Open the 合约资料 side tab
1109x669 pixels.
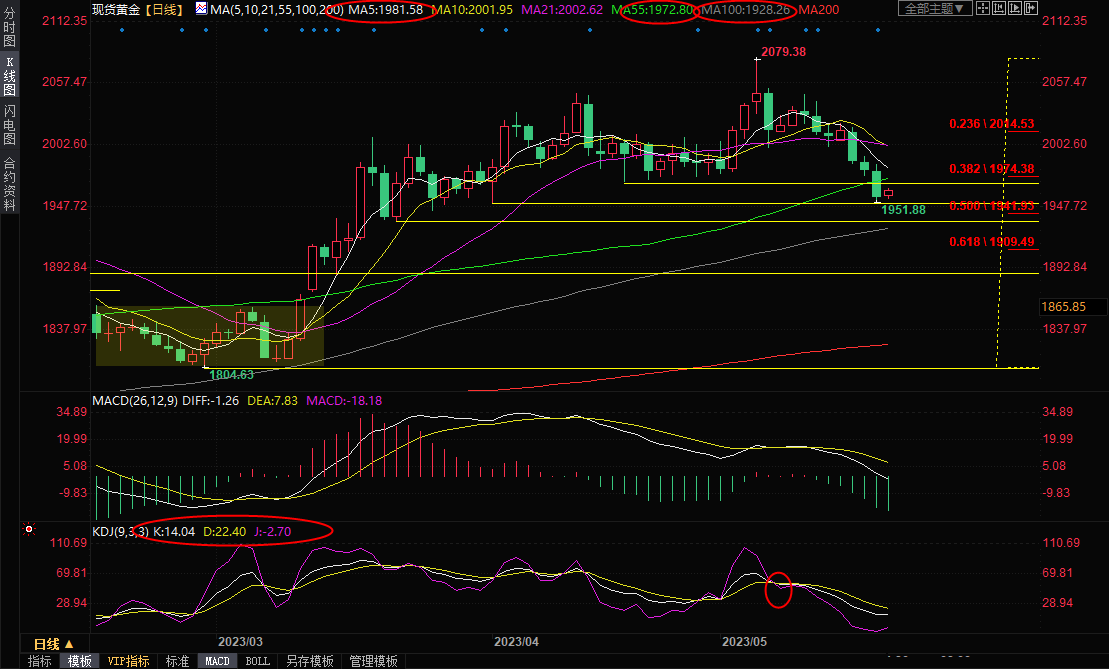coord(9,182)
